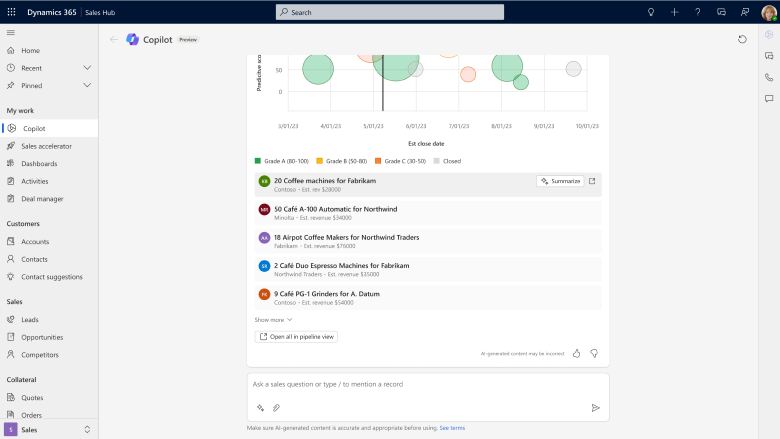This screenshot has width=780, height=439.
Task: Click the SR avatar on 2 Café Duo row
Action: coord(264,266)
